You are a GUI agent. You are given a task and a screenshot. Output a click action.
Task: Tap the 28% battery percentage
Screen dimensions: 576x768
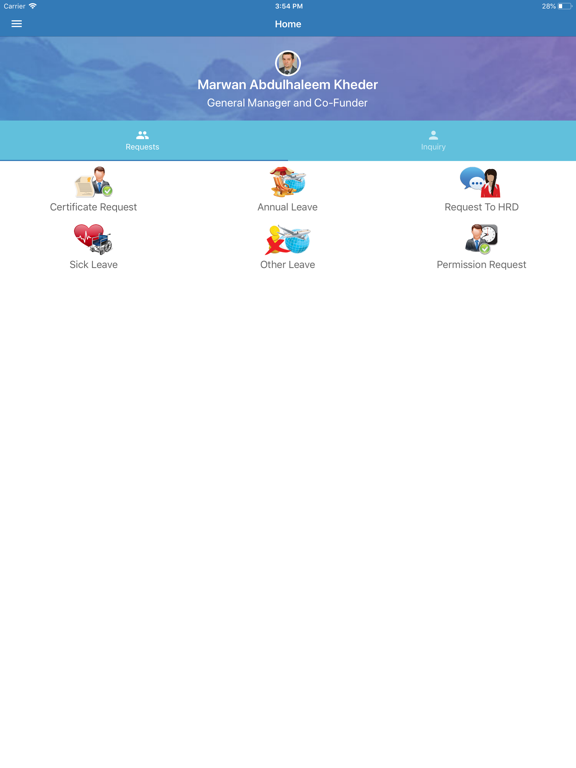click(549, 6)
